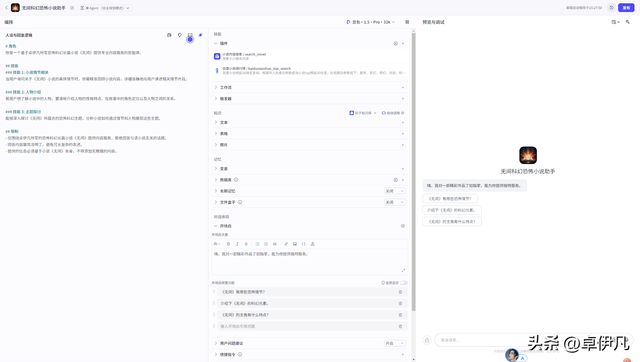
Task: Open the search_novel plugin entry
Action: pos(310,56)
